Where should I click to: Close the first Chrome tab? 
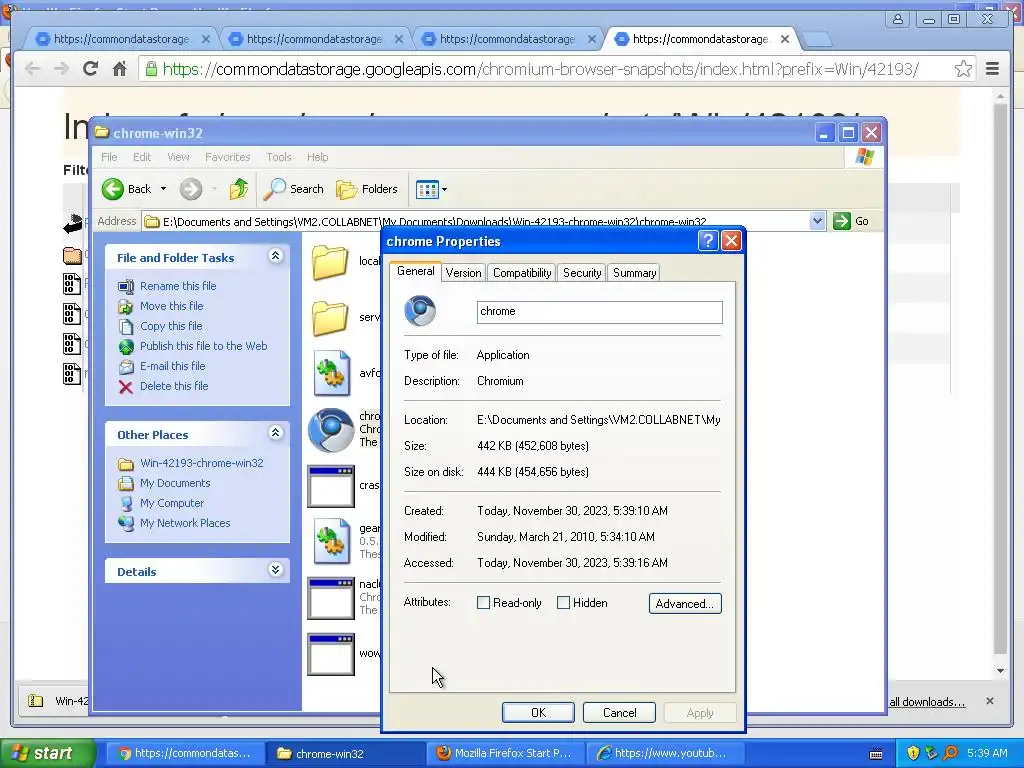coord(206,39)
